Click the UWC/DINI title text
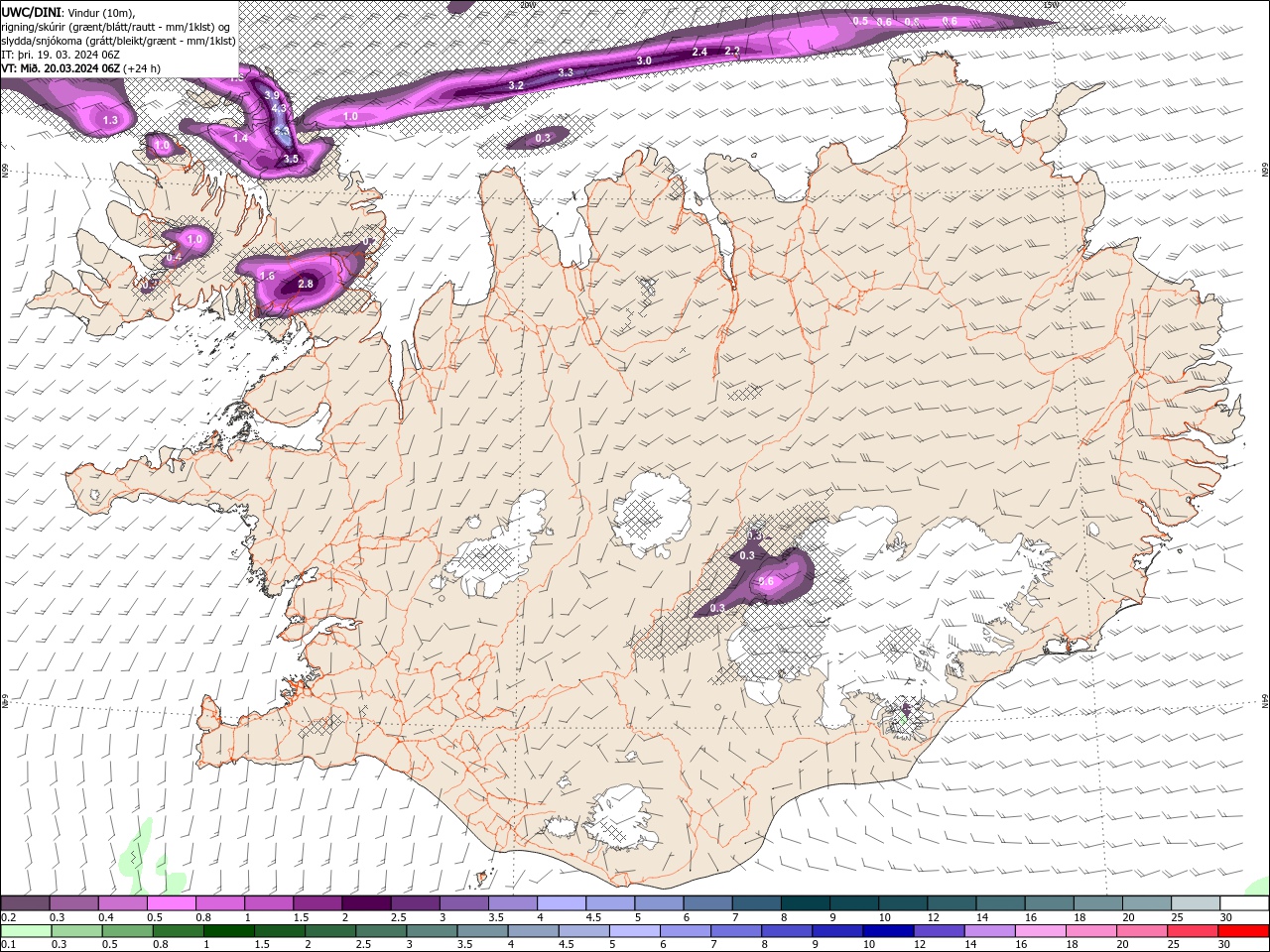 [32, 11]
